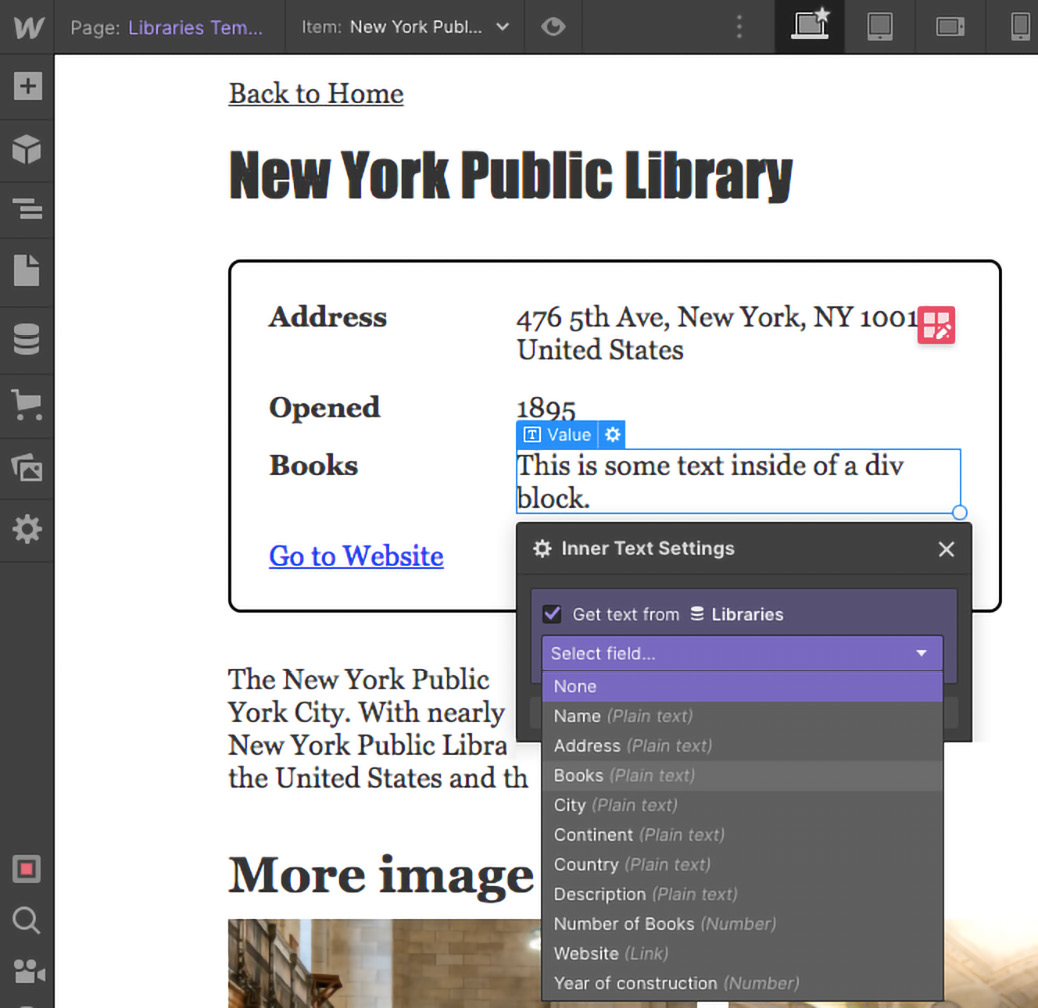The image size is (1038, 1008).
Task: Toggle preview mode with the eye icon
Action: [x=553, y=27]
